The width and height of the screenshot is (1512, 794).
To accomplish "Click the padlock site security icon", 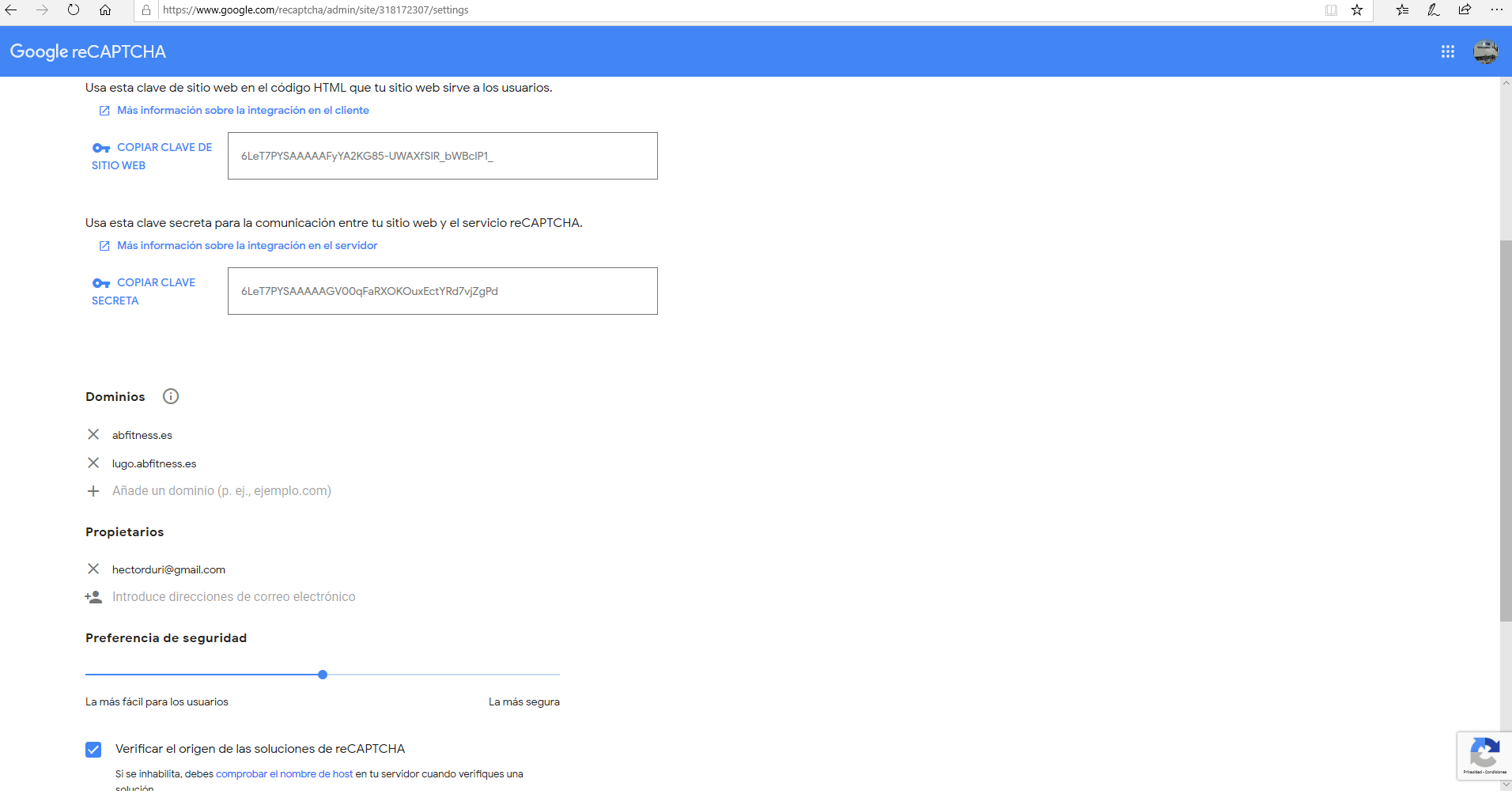I will [x=146, y=9].
